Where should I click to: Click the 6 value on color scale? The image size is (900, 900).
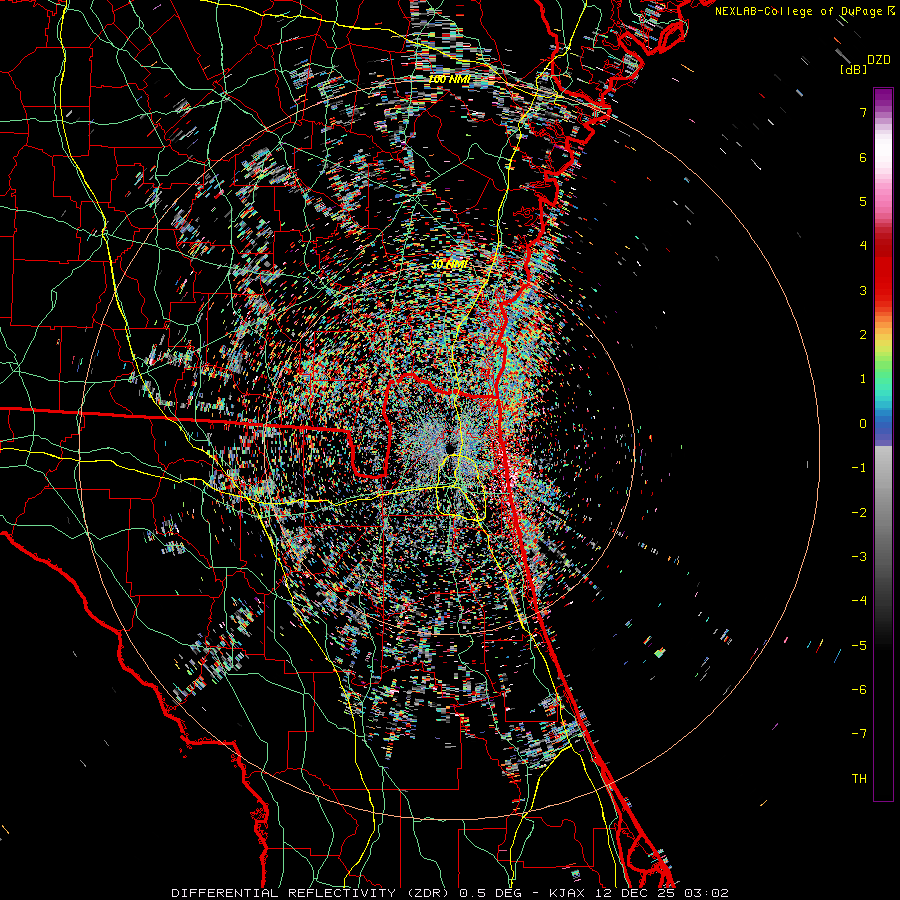863,157
